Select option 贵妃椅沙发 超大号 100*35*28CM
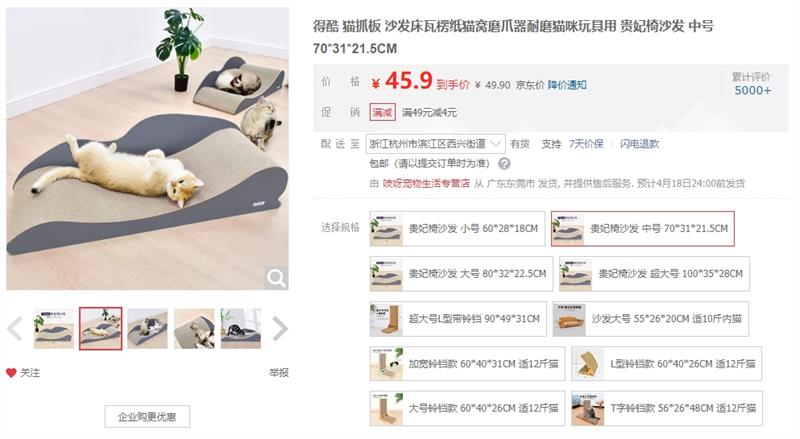 point(654,274)
